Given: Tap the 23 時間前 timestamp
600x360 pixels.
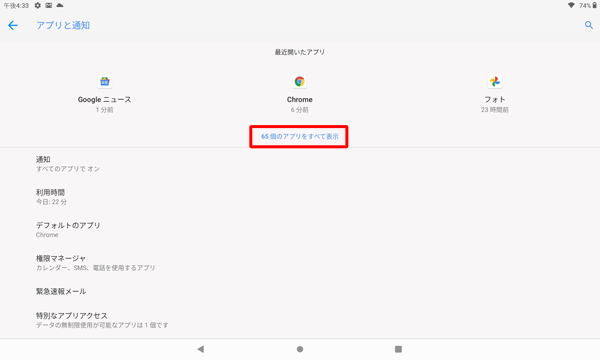Looking at the screenshot, I should coord(495,110).
